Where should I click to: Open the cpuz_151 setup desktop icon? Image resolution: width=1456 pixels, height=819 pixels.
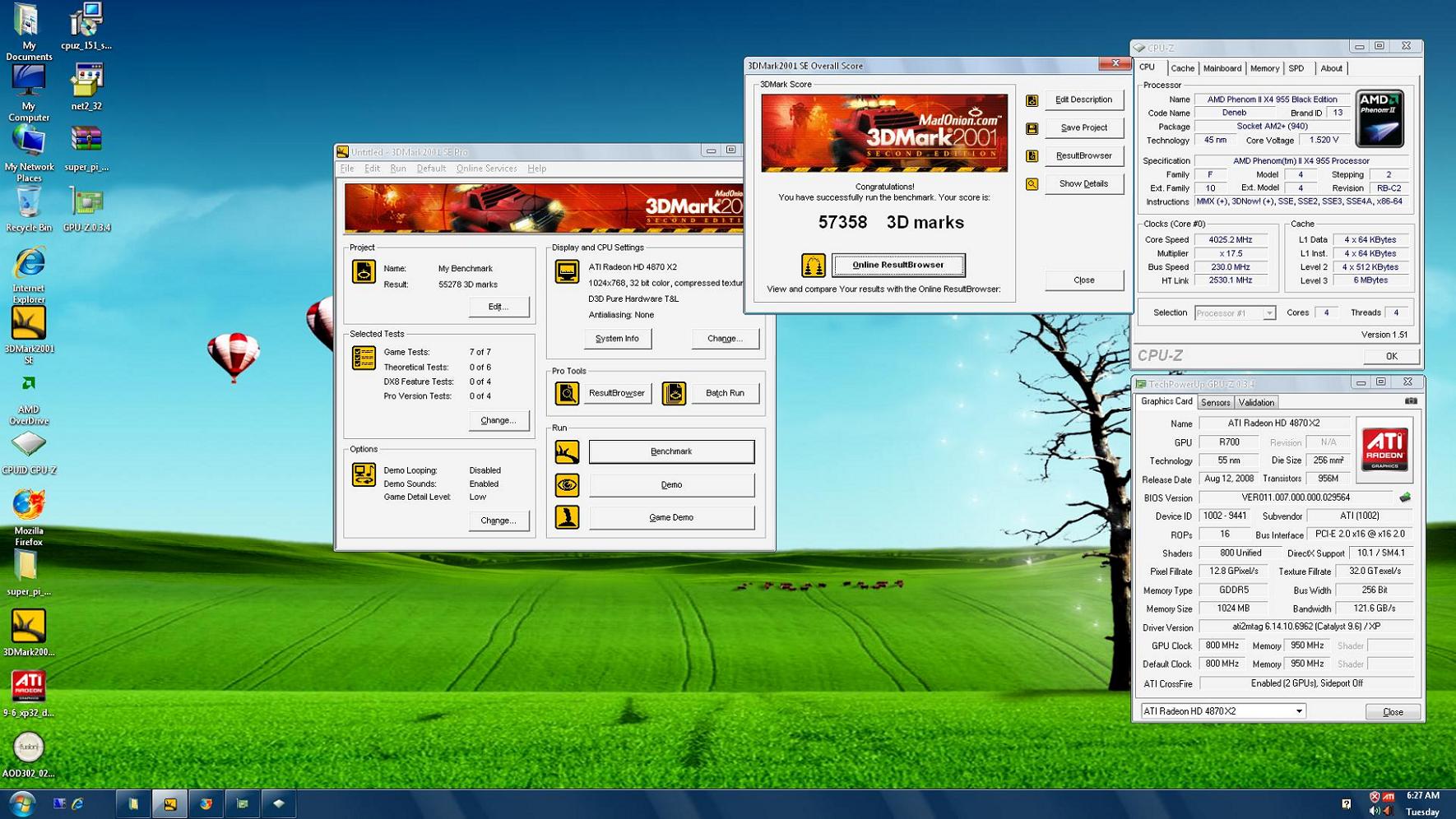(x=86, y=26)
